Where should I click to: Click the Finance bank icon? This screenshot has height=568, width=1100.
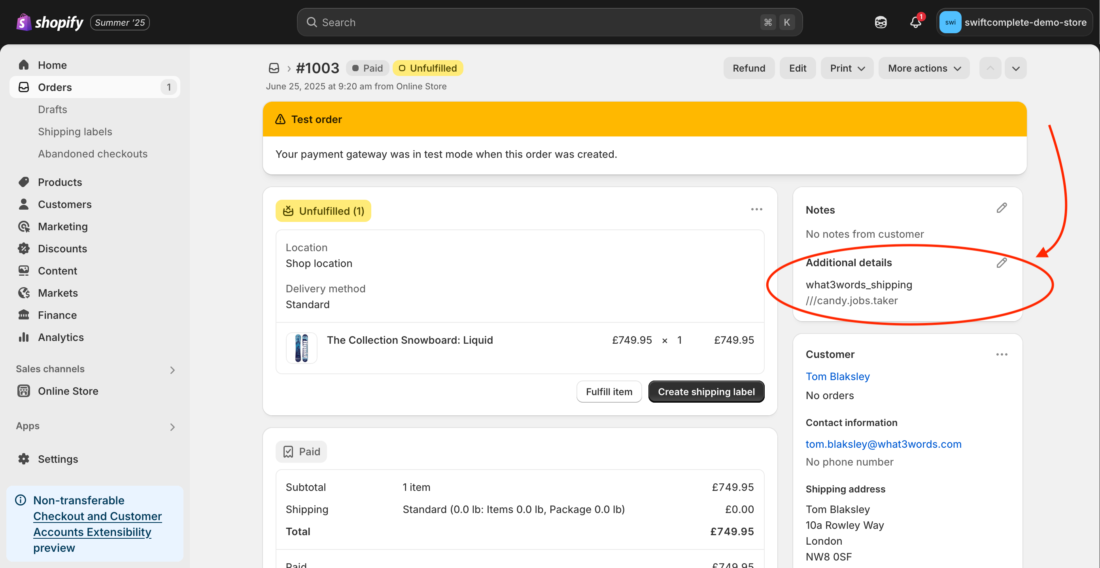coord(24,315)
